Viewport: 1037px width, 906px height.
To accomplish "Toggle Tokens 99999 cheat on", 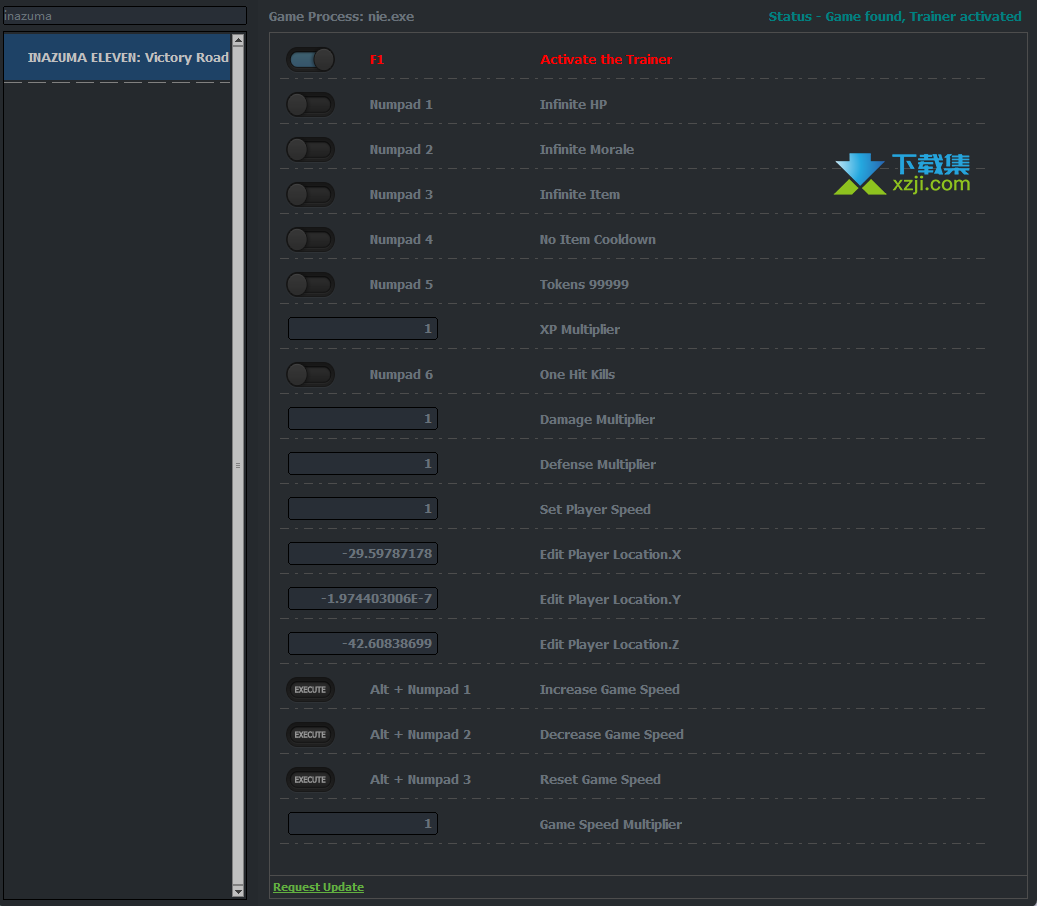I will click(x=310, y=285).
